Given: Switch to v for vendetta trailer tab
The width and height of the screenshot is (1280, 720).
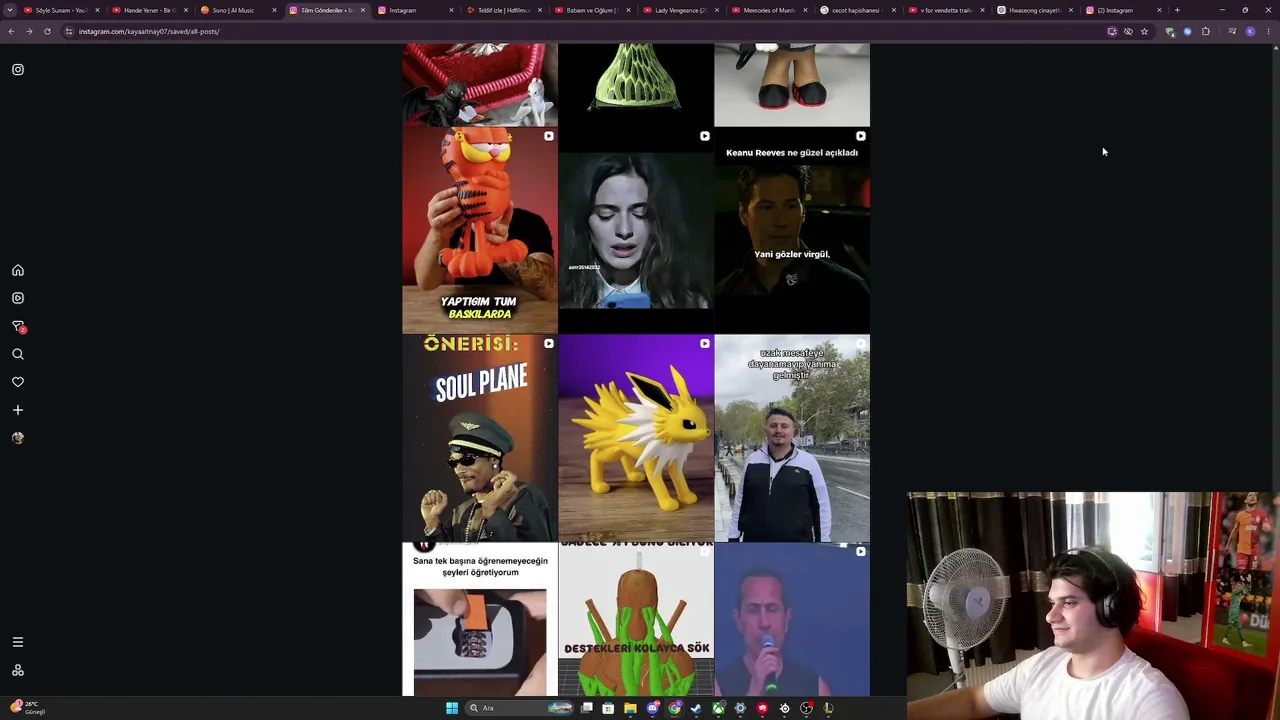Looking at the screenshot, I should pos(947,10).
